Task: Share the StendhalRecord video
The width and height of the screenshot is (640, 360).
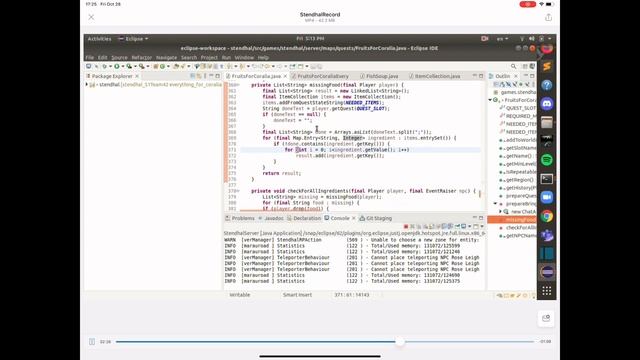Action: 548,17
